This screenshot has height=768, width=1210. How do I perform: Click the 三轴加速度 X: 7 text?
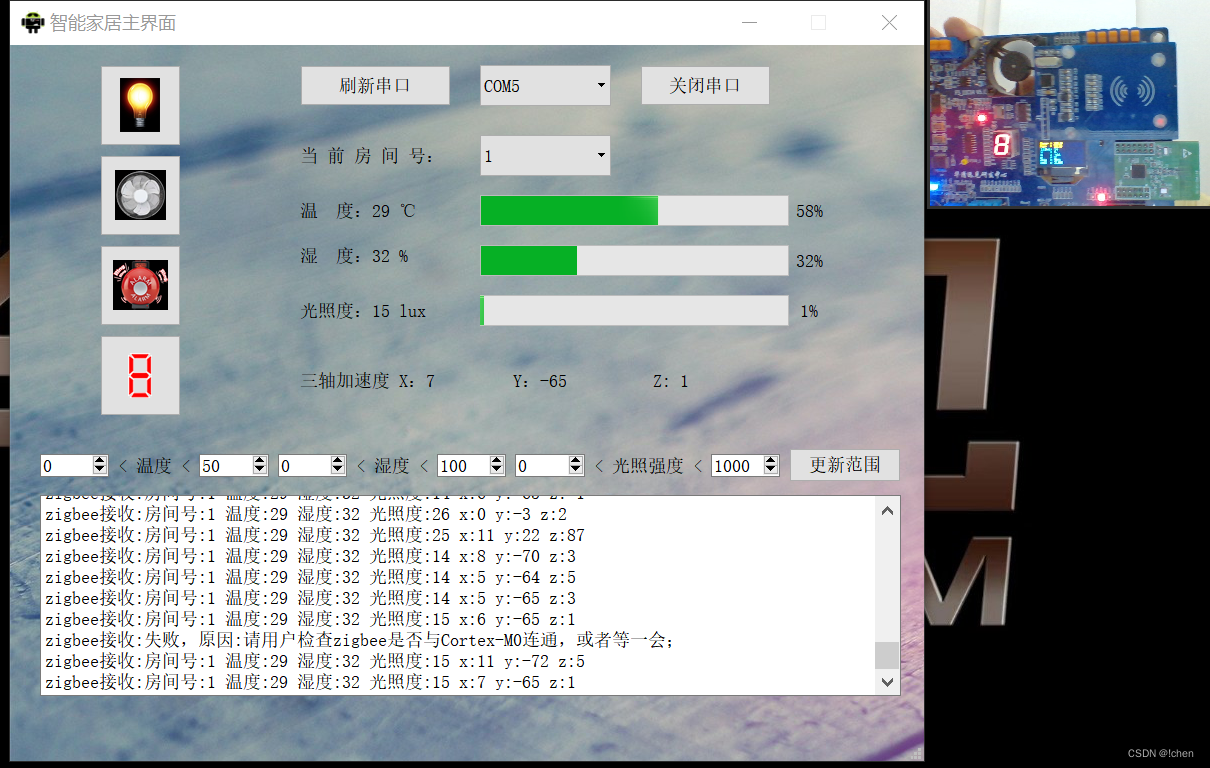pyautogui.click(x=368, y=381)
